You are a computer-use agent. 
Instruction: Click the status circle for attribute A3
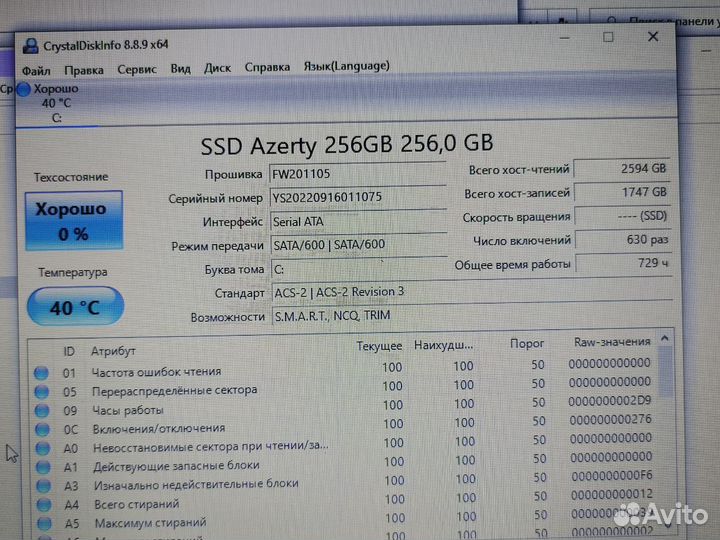44,486
